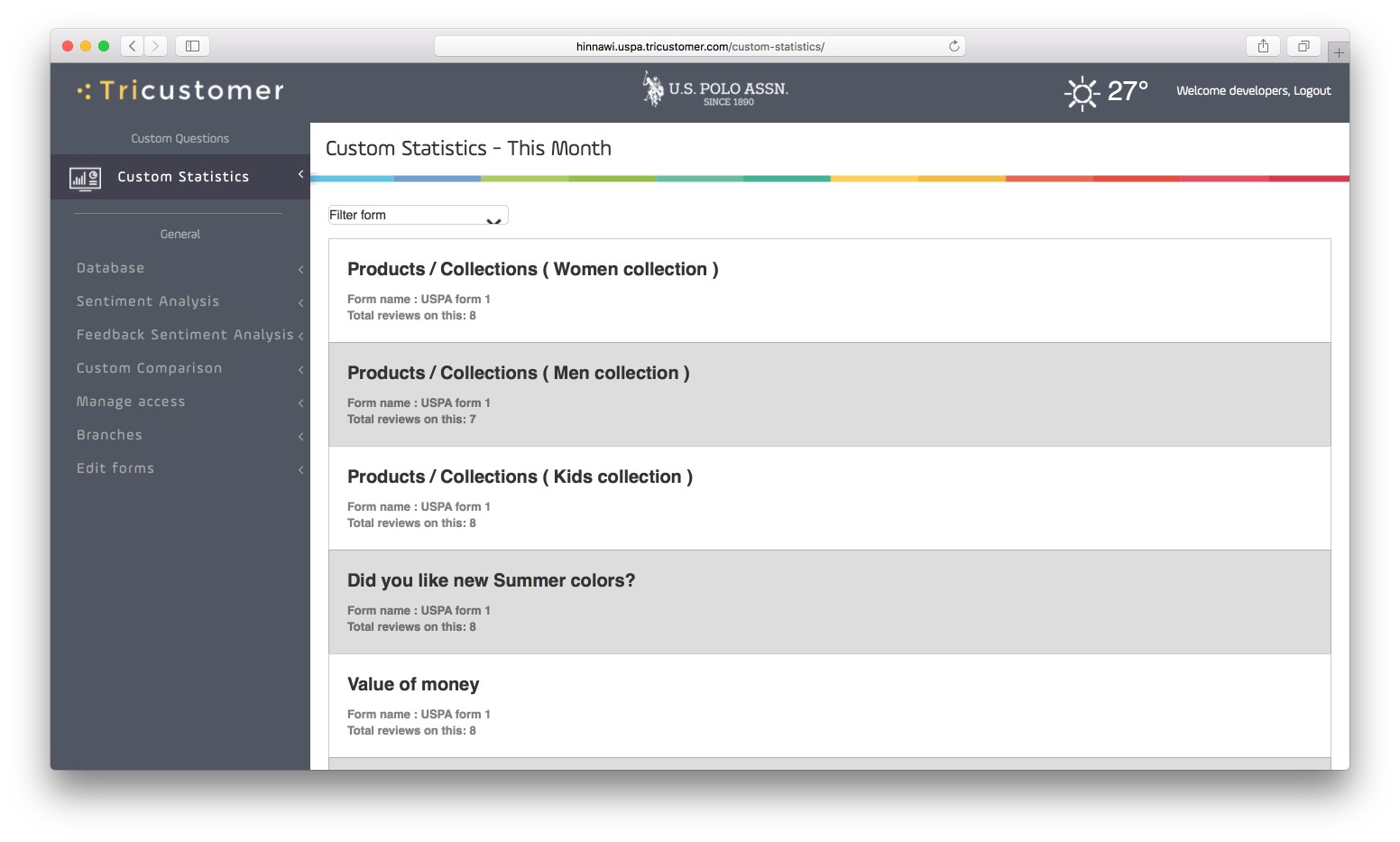Expand the Database menu chevron
Viewport: 1400px width, 842px height.
point(300,269)
